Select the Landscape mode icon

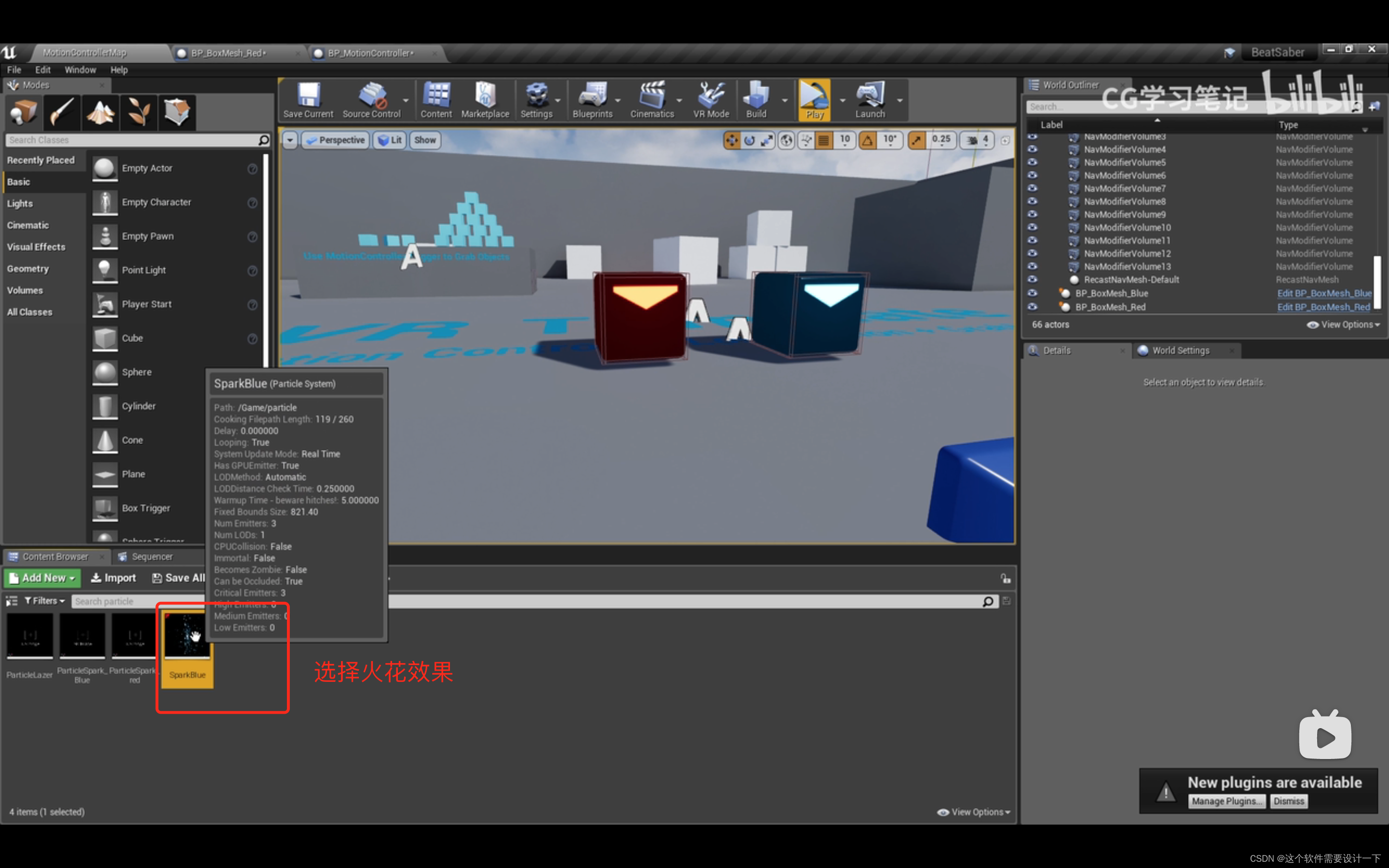[100, 112]
